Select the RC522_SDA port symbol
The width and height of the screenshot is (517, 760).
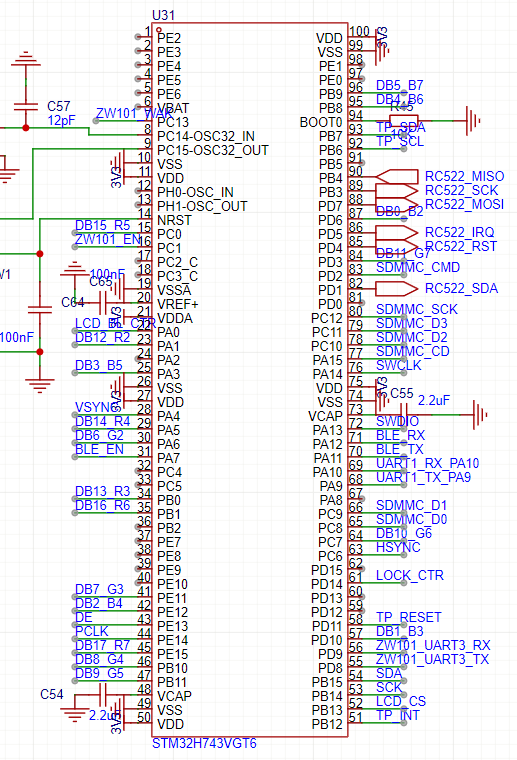point(397,289)
